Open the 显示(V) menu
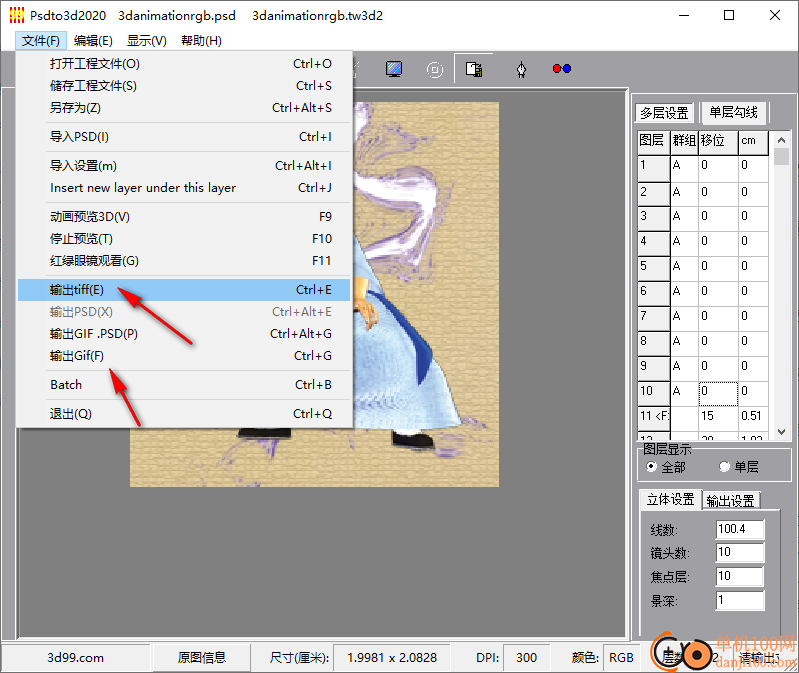This screenshot has width=799, height=673. click(147, 41)
